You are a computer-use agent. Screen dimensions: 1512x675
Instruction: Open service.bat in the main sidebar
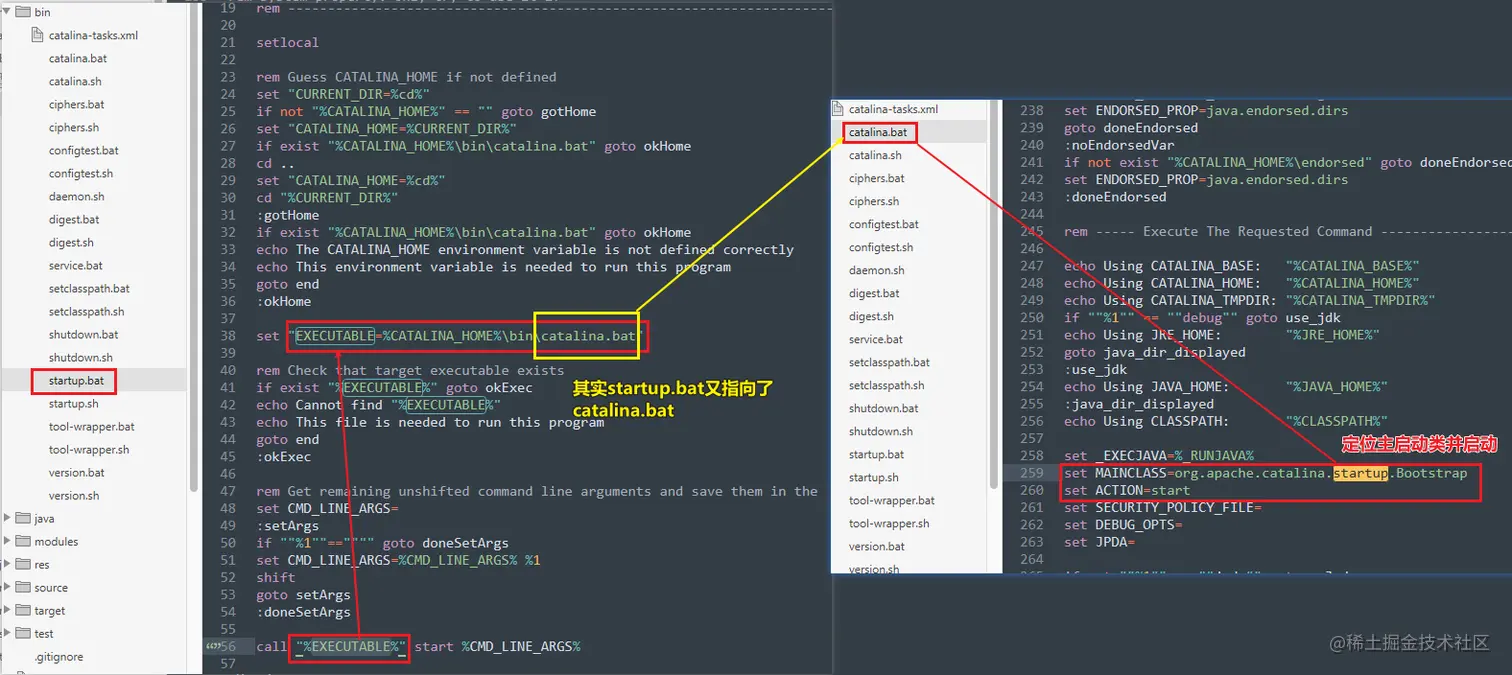pos(76,266)
